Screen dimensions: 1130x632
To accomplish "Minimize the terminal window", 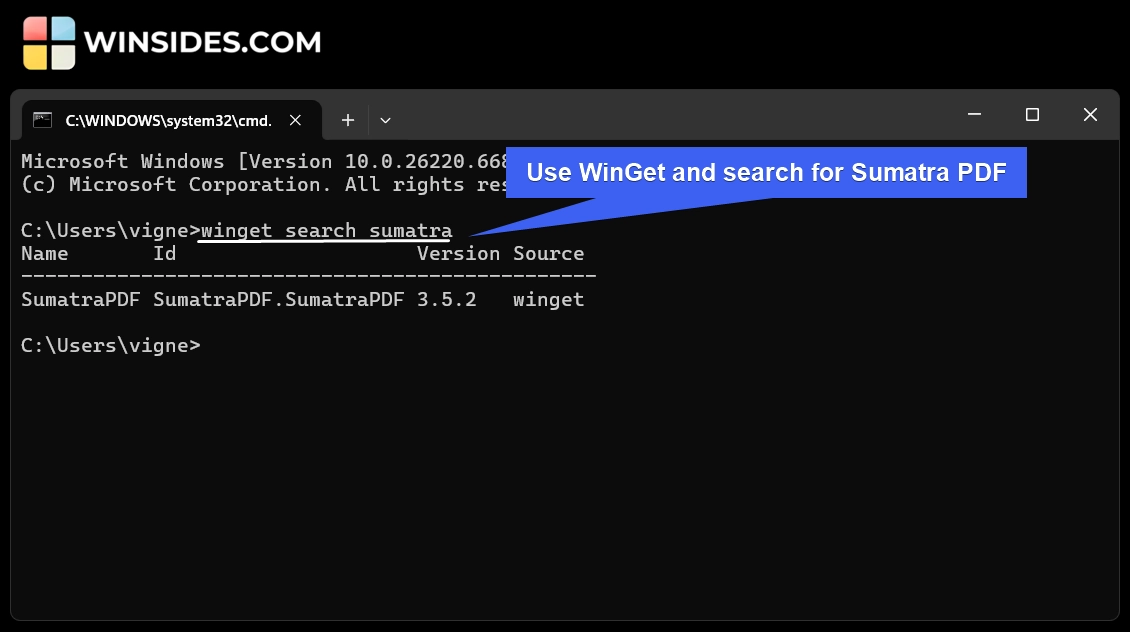I will 974,115.
